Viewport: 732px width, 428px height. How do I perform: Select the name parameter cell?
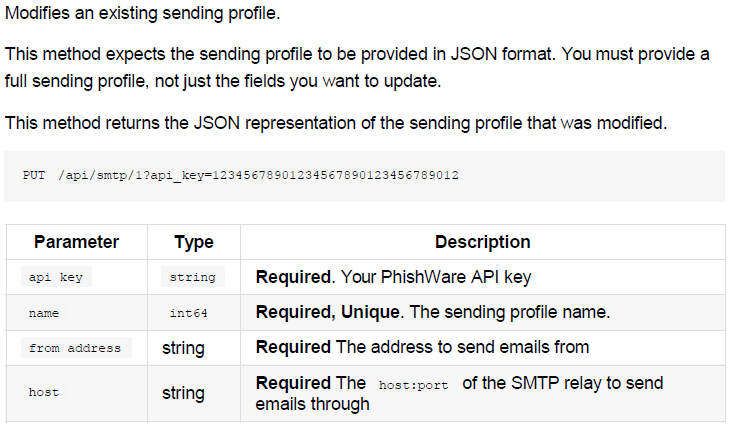click(77, 313)
